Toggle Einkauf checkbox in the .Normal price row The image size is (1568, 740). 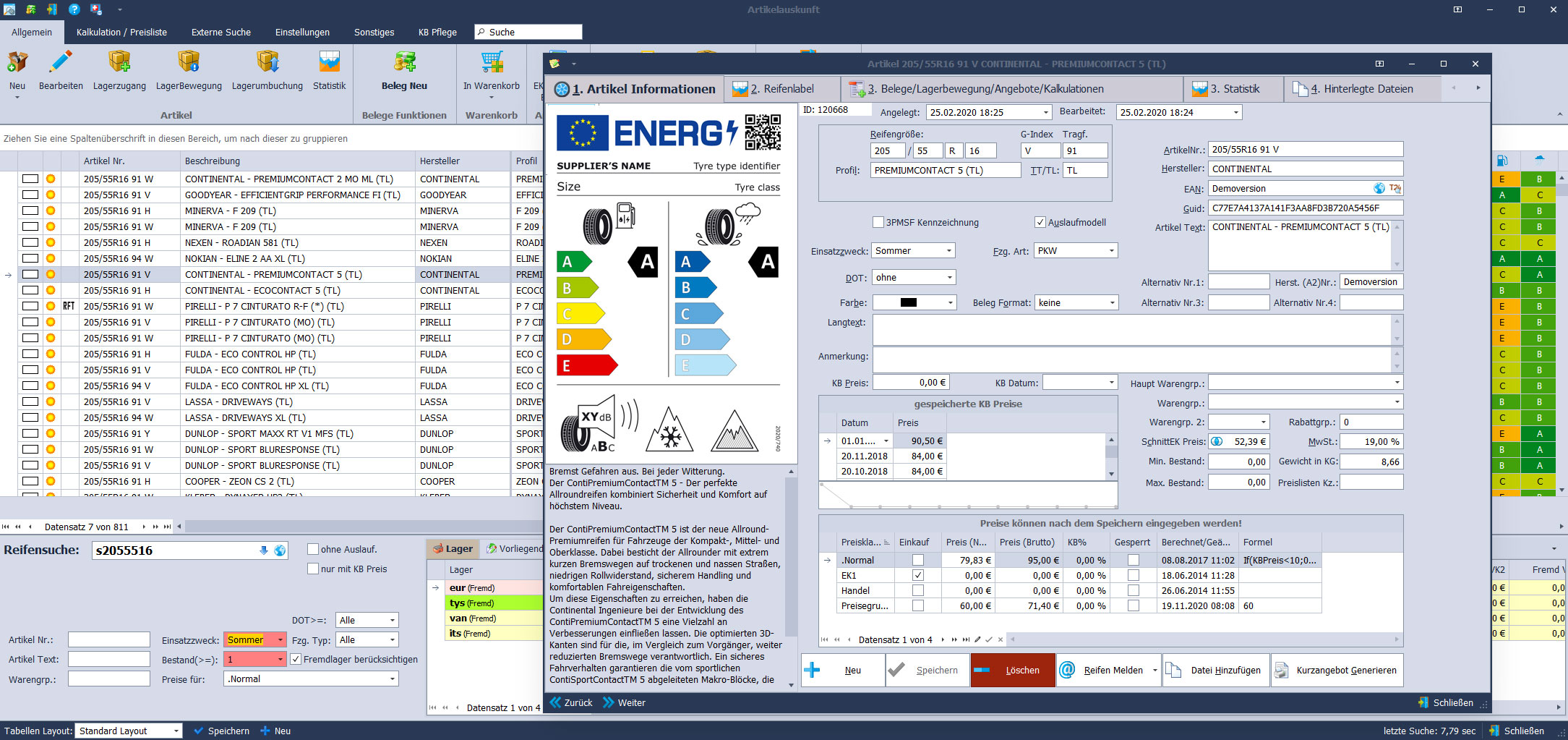click(917, 560)
